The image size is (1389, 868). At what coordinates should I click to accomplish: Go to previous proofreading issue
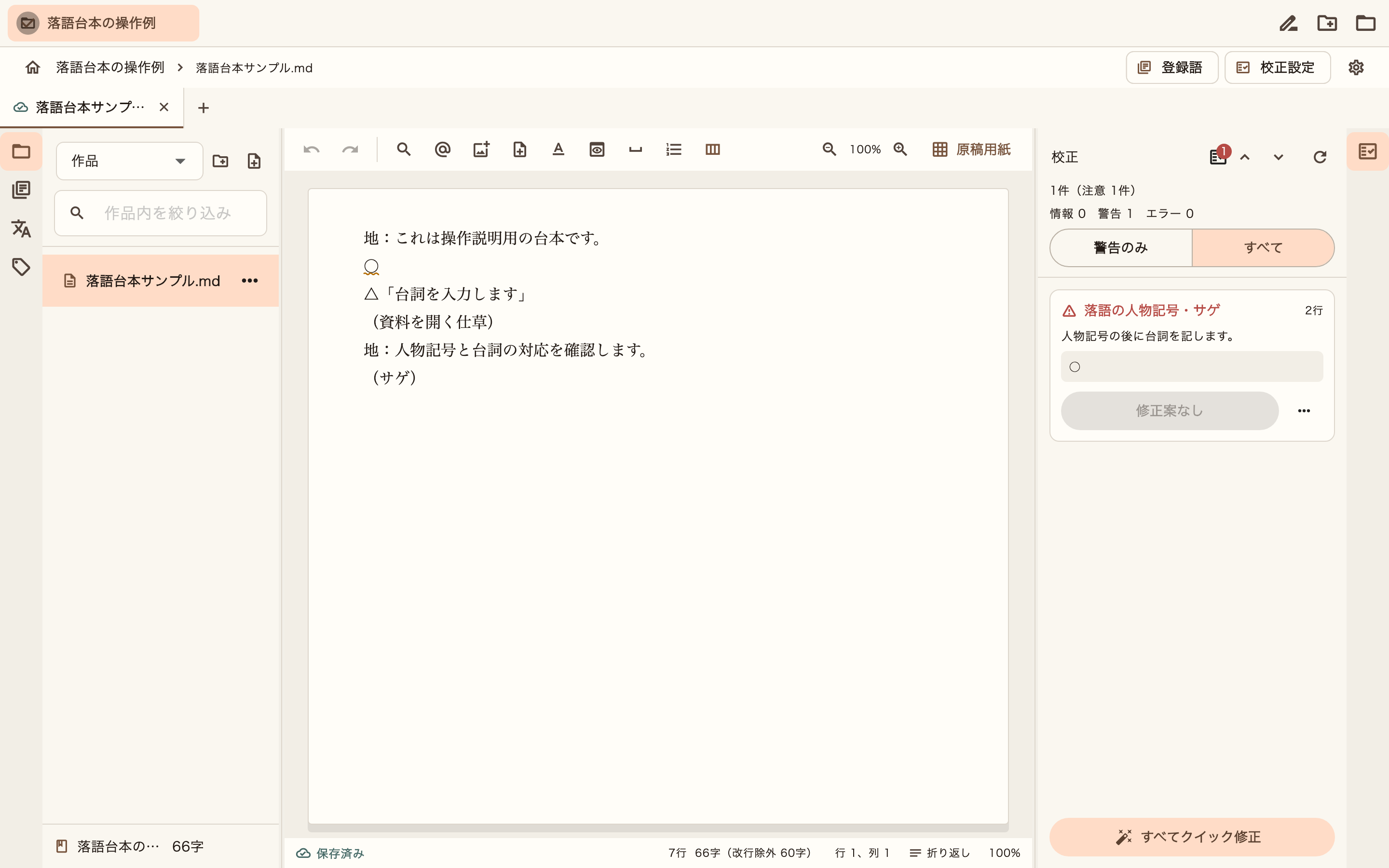pyautogui.click(x=1244, y=157)
